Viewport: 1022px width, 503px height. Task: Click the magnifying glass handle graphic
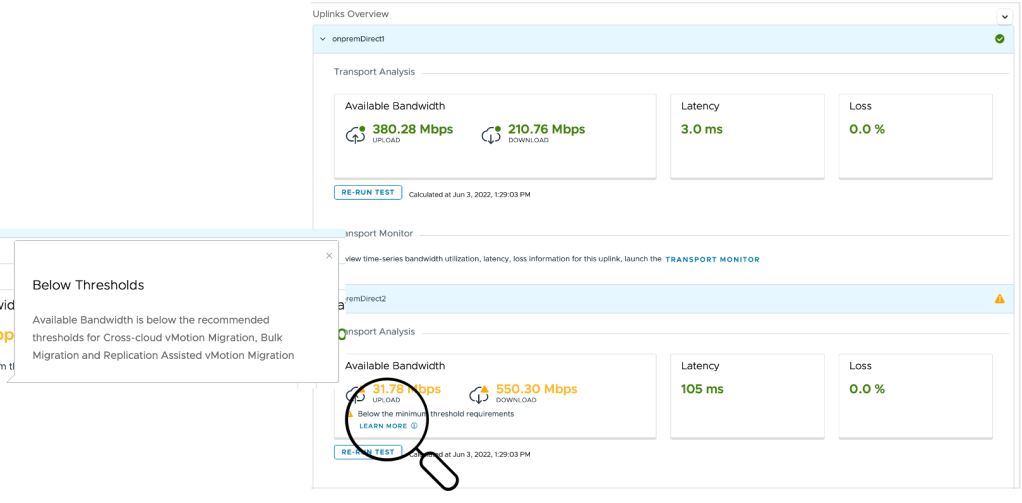click(x=439, y=470)
